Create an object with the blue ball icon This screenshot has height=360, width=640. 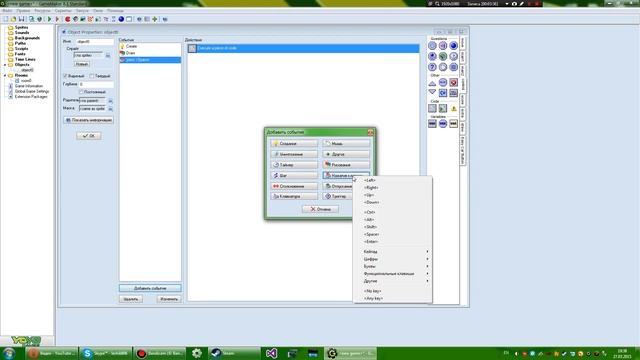pos(121,19)
